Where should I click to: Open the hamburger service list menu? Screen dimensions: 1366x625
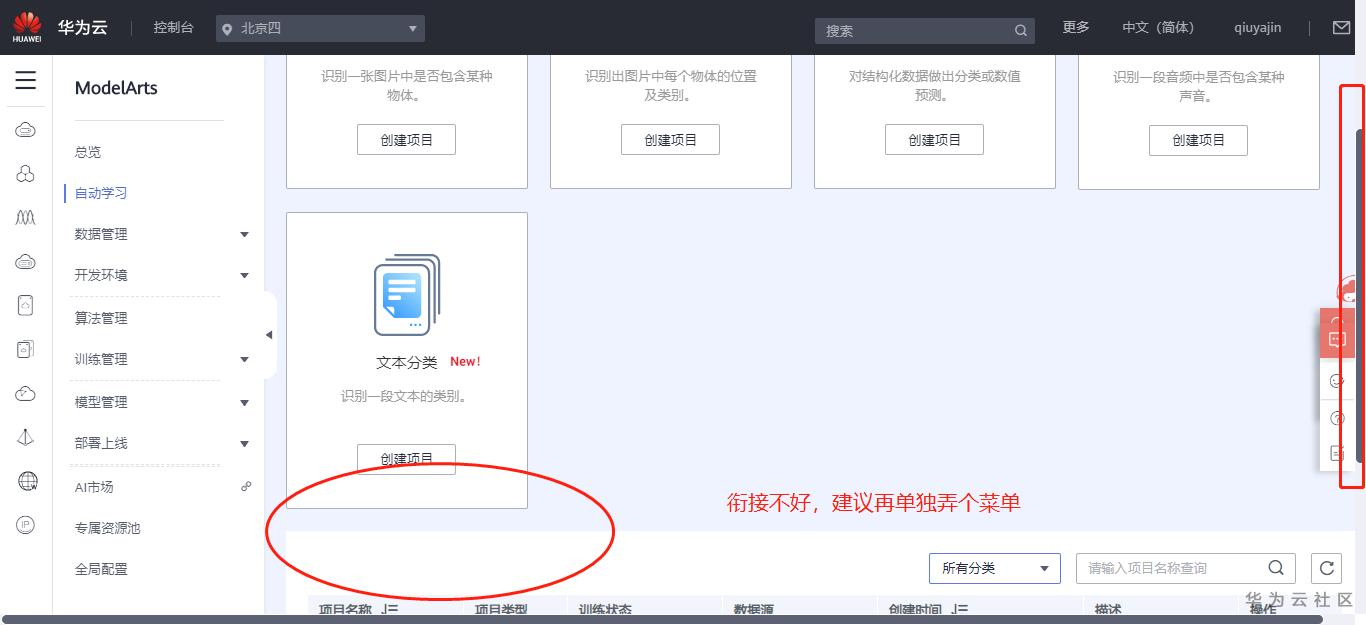[x=26, y=81]
